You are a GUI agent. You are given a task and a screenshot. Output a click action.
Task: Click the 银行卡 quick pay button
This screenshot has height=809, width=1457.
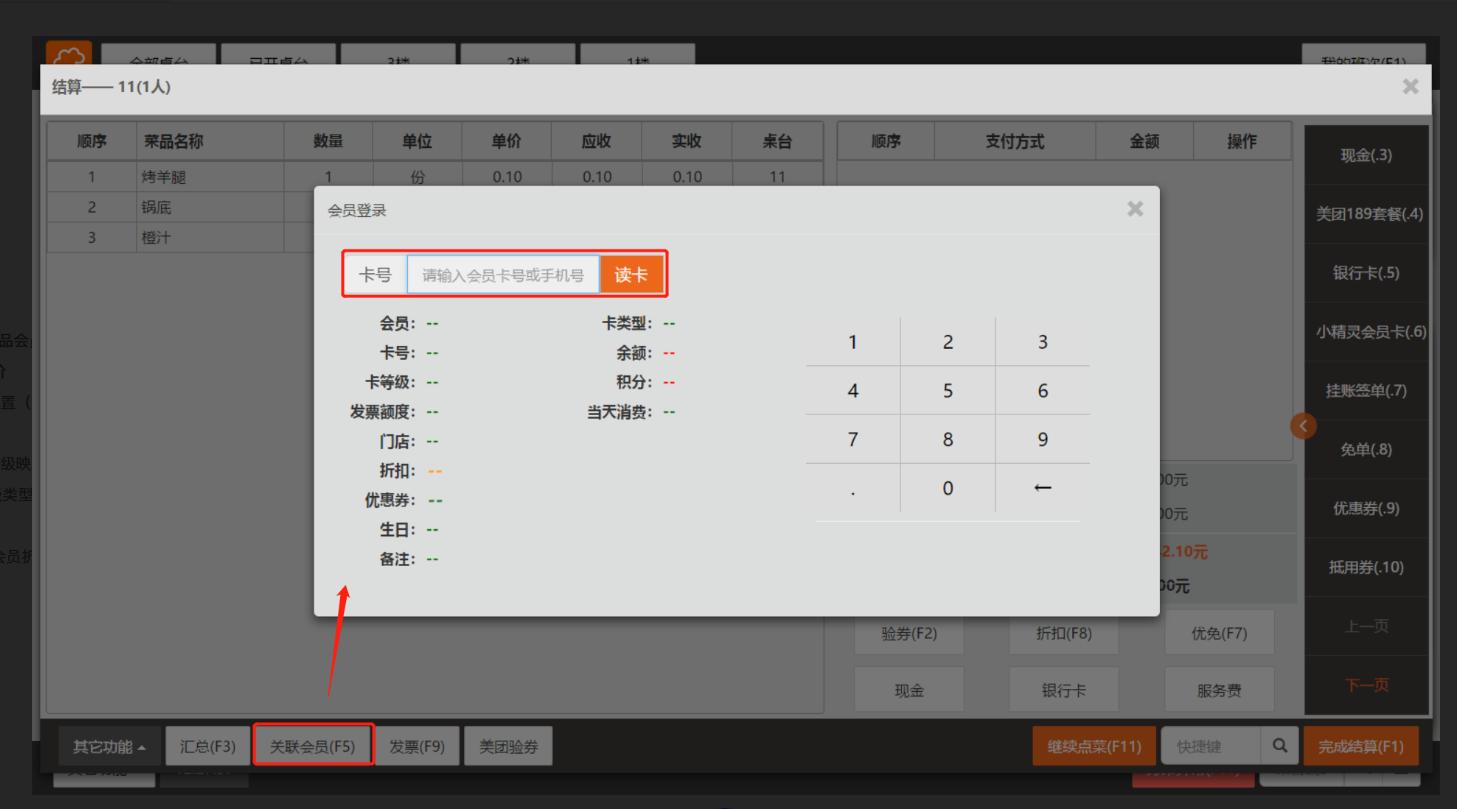click(1064, 690)
